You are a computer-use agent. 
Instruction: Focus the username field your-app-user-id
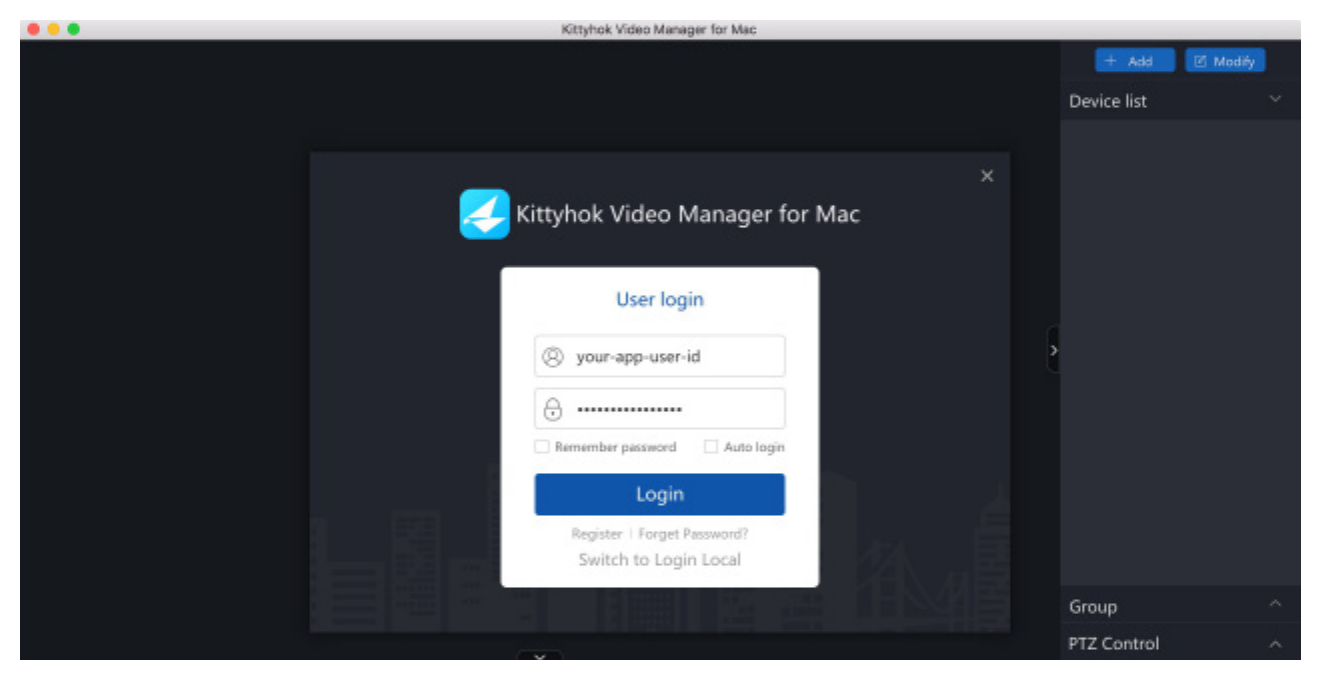[660, 356]
